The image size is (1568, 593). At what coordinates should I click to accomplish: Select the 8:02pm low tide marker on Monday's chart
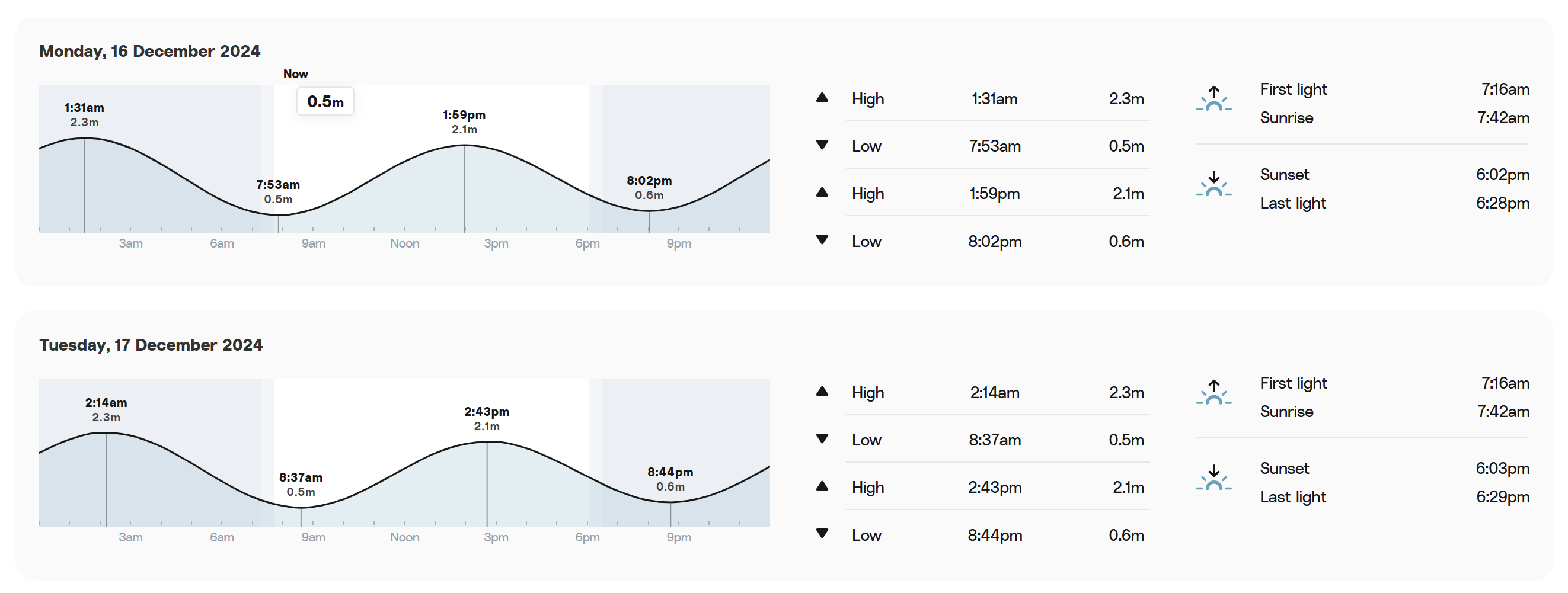(649, 211)
